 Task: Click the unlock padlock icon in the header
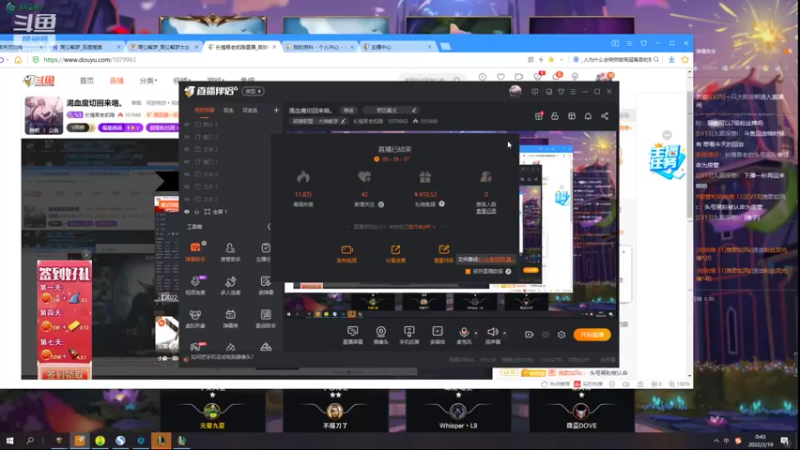coord(555,116)
